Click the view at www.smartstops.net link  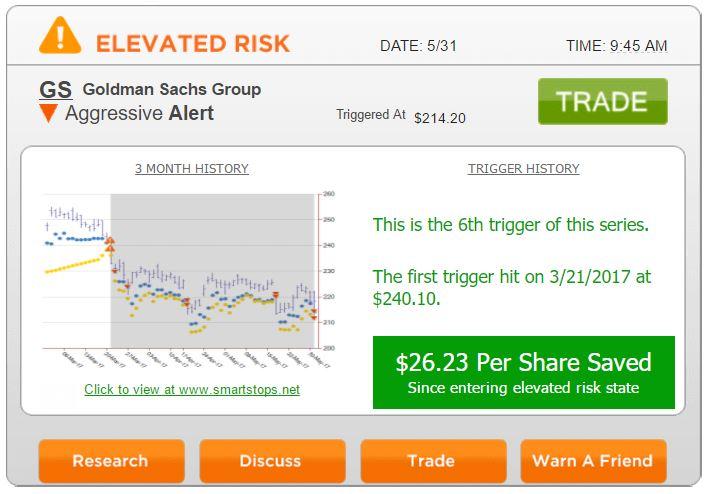[192, 389]
